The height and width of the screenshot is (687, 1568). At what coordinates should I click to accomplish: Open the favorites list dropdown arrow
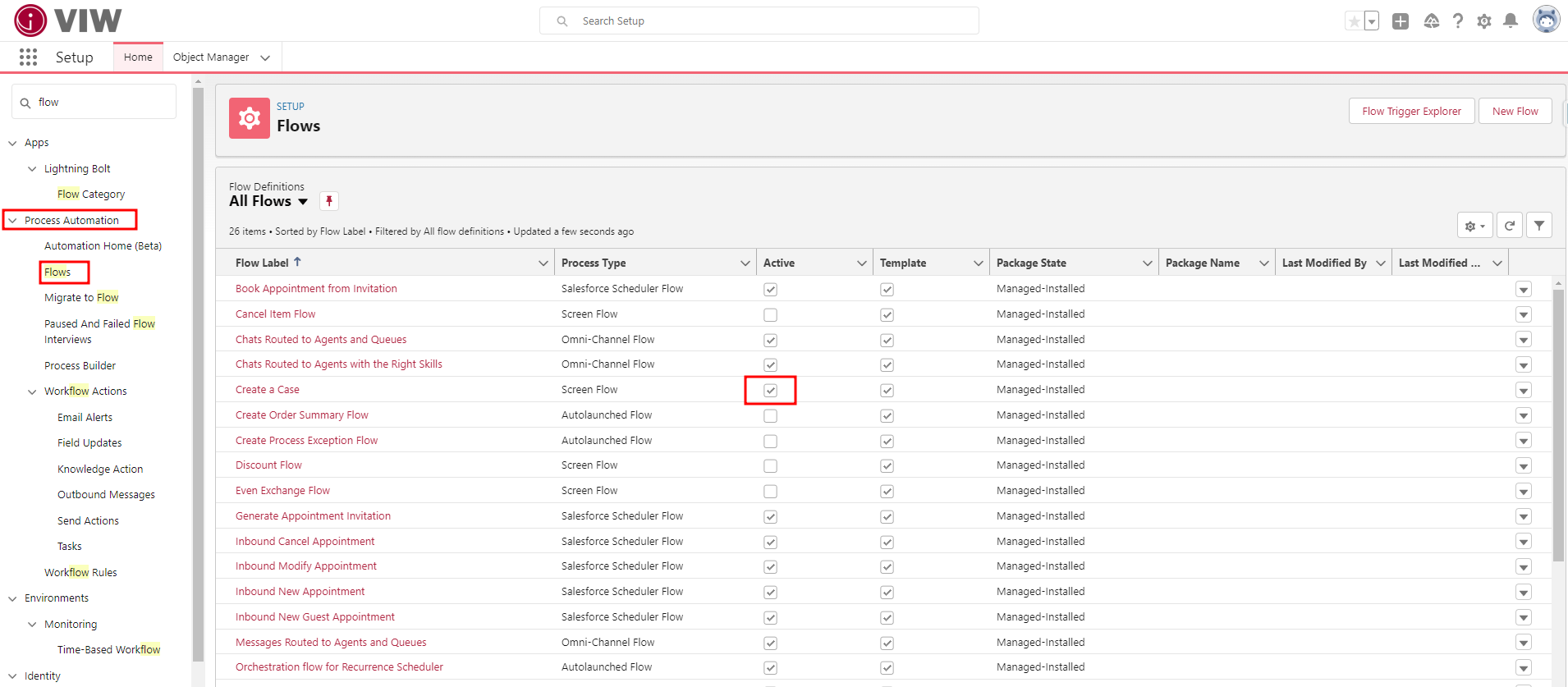(x=1372, y=21)
